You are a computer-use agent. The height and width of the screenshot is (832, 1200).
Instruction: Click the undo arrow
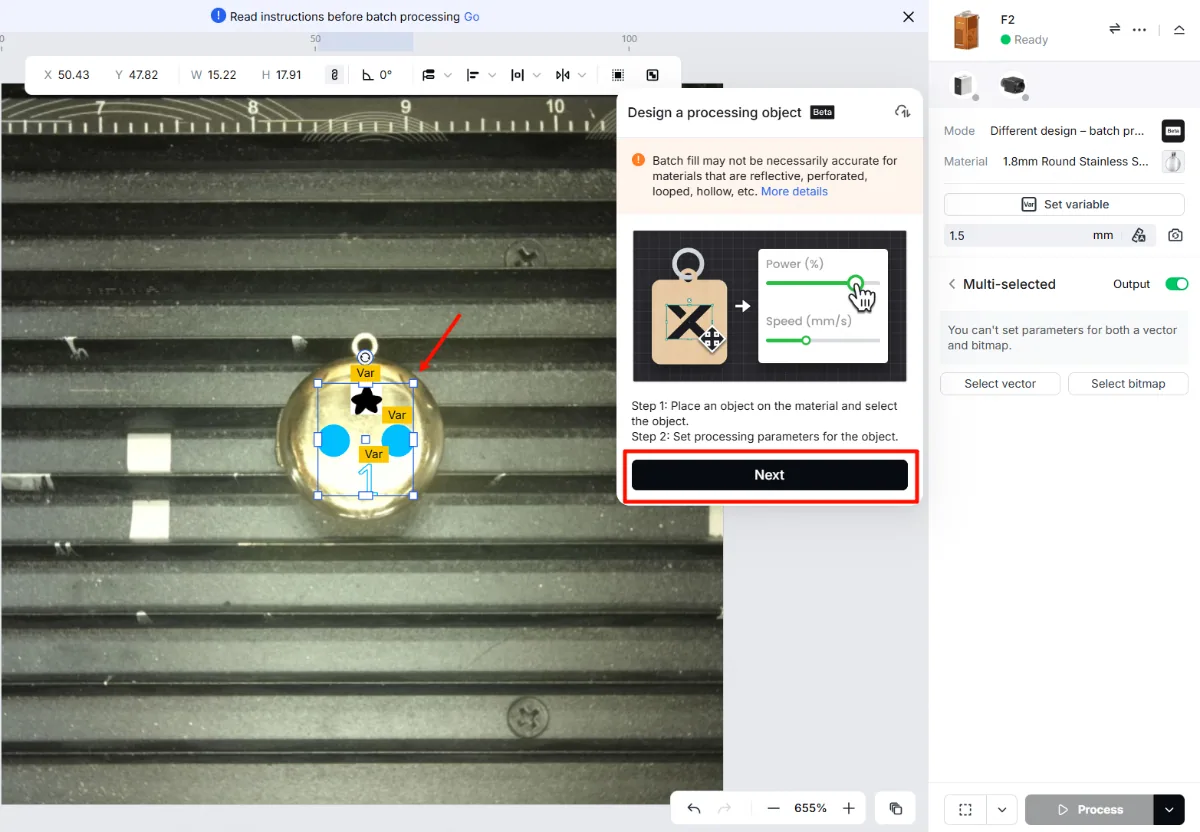[694, 808]
